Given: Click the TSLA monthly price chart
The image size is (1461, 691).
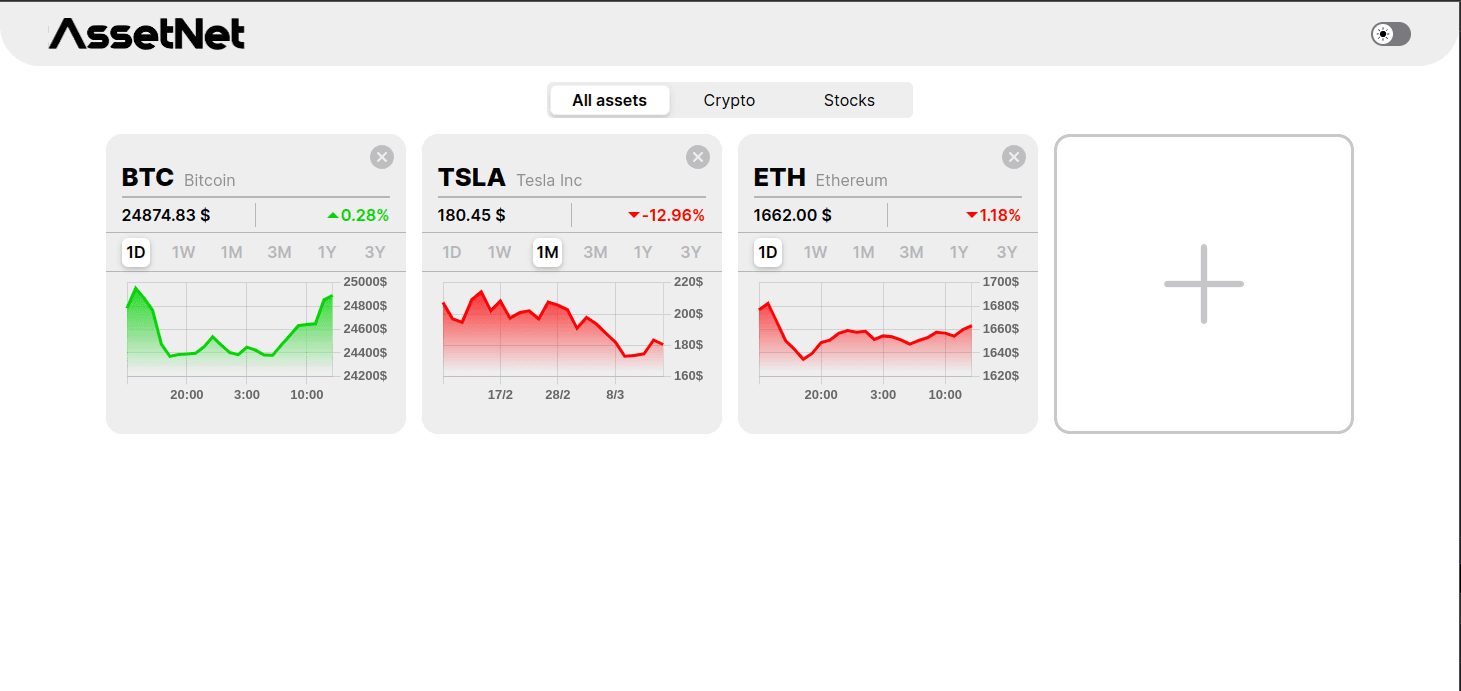Looking at the screenshot, I should point(553,329).
